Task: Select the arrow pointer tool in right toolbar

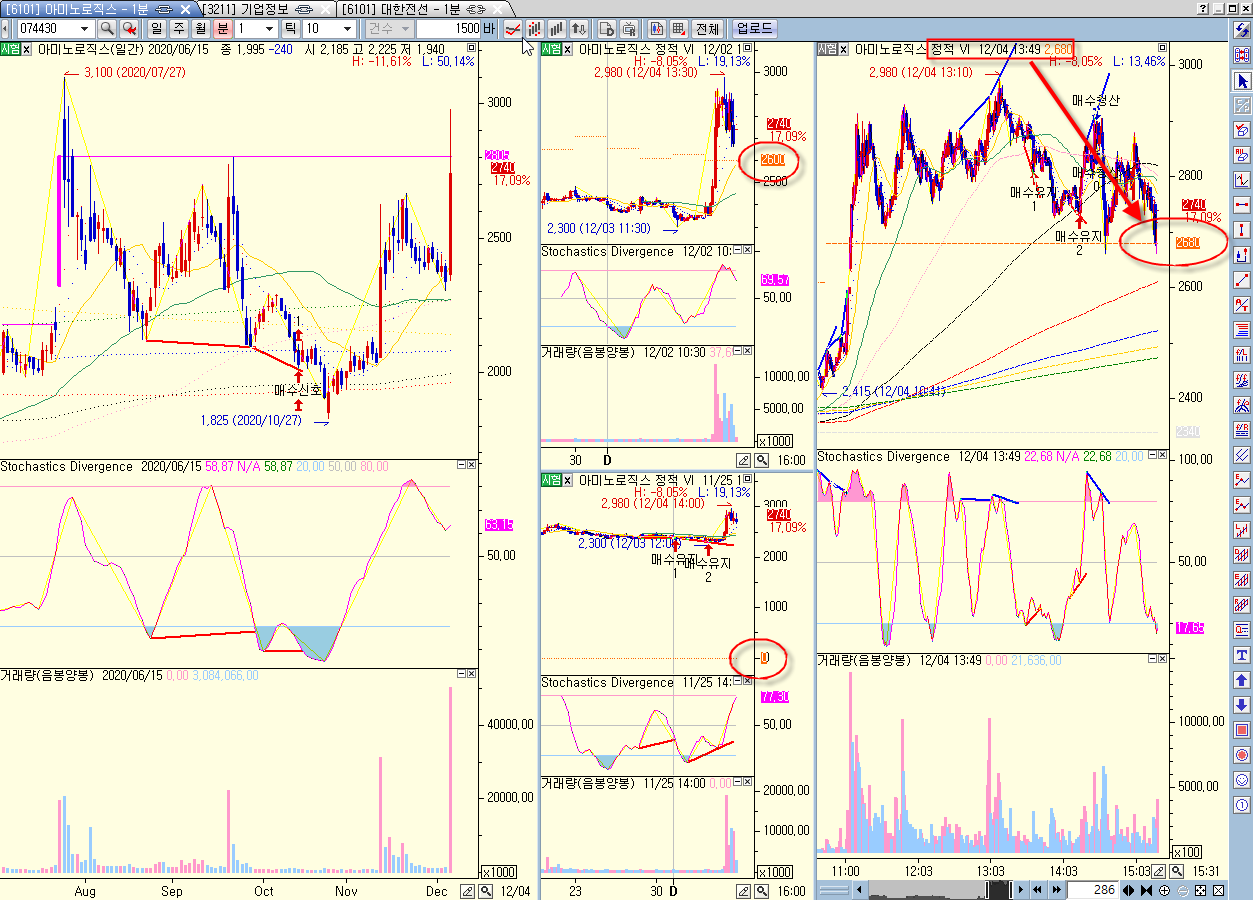Action: (1242, 81)
